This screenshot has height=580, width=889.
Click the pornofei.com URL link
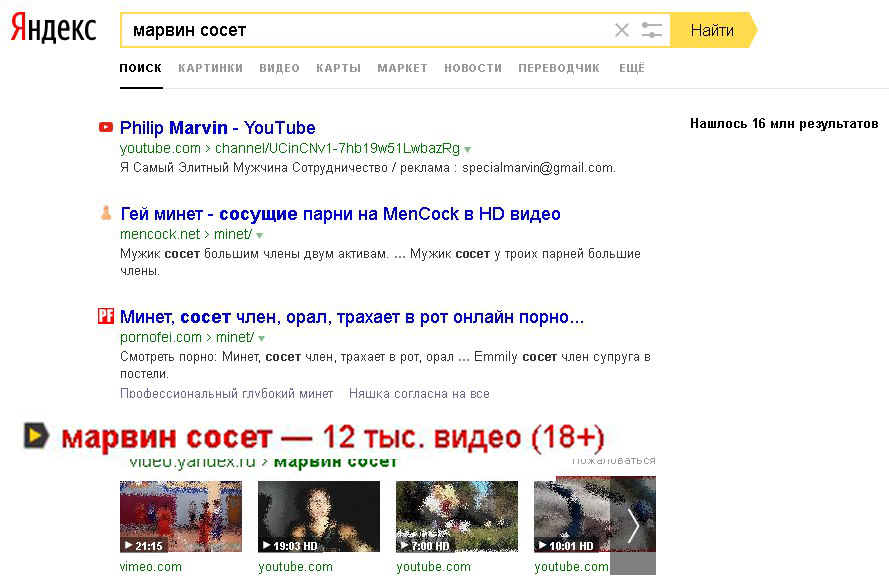187,337
